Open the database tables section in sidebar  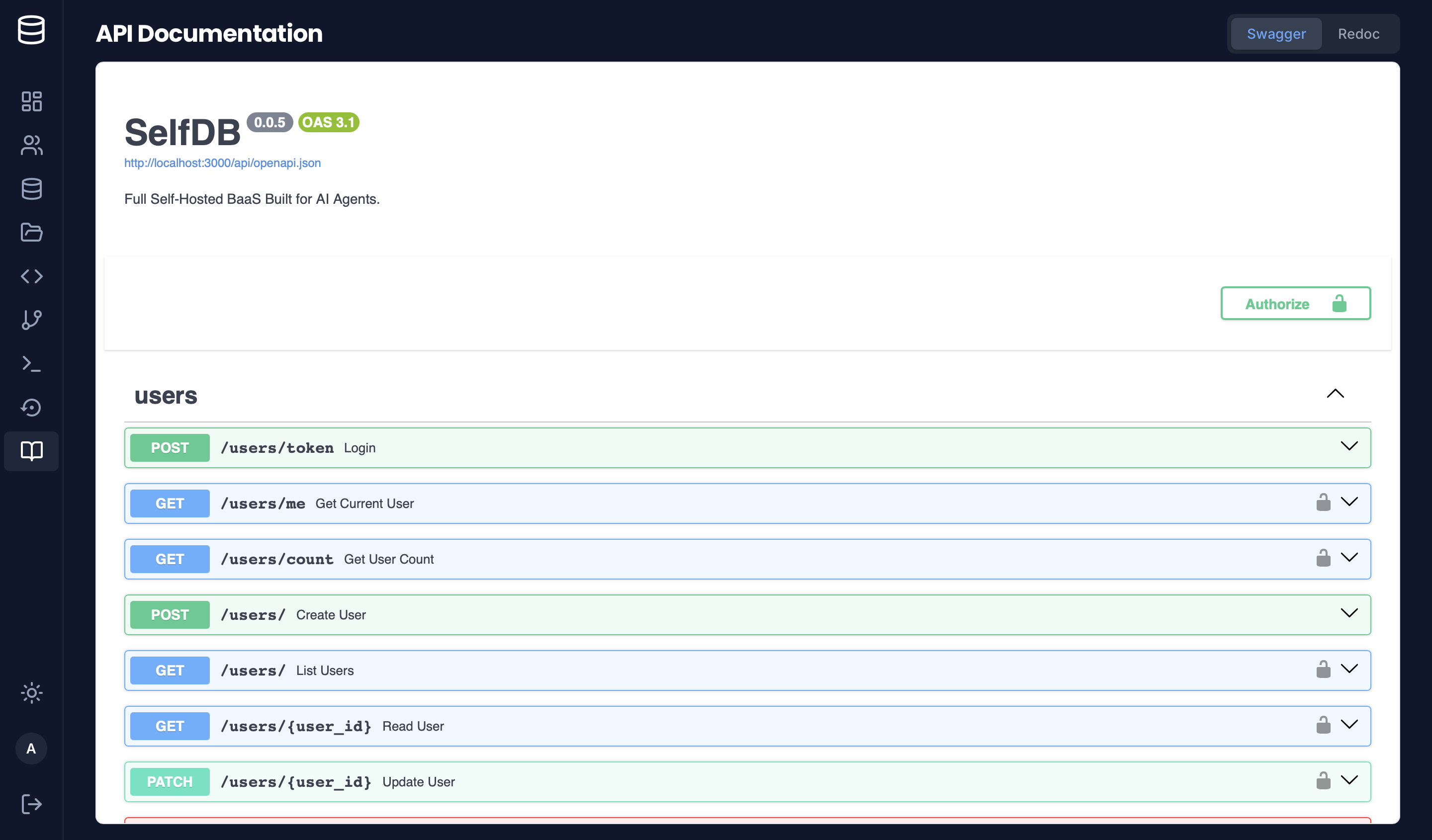coord(31,189)
